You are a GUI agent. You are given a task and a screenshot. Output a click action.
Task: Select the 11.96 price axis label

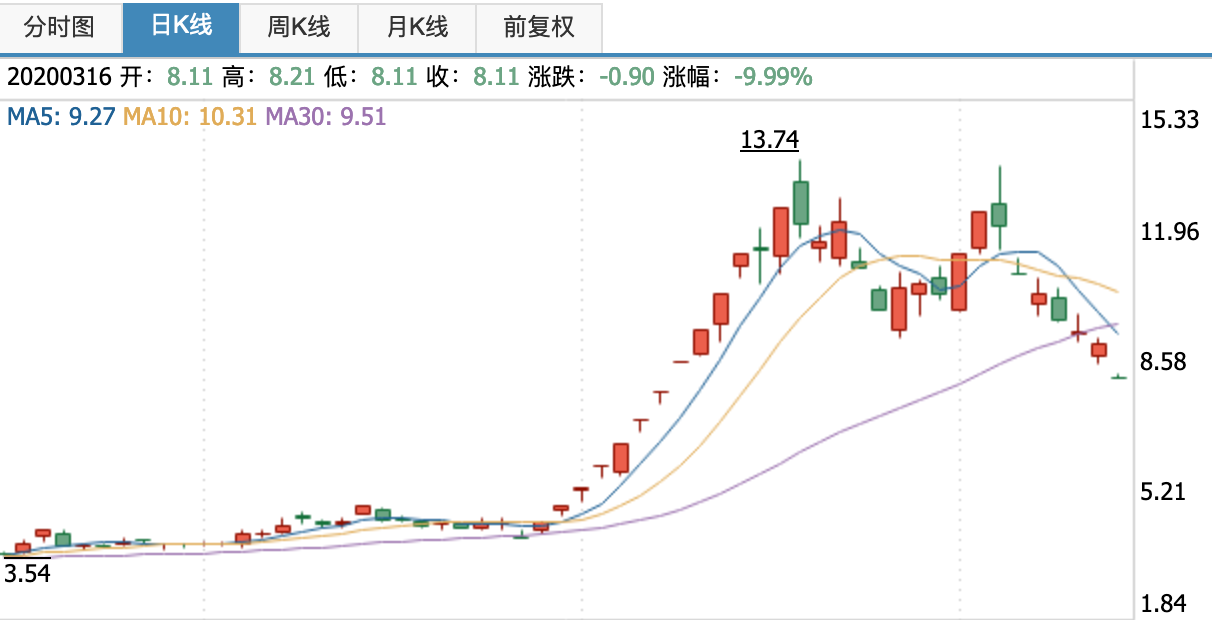point(1169,232)
